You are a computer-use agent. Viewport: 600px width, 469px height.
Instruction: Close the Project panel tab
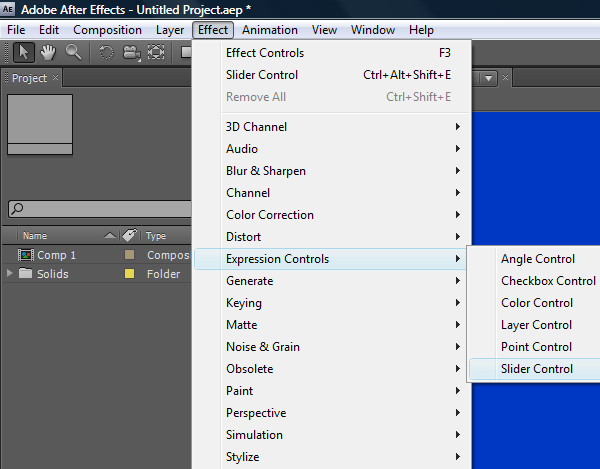[55, 78]
